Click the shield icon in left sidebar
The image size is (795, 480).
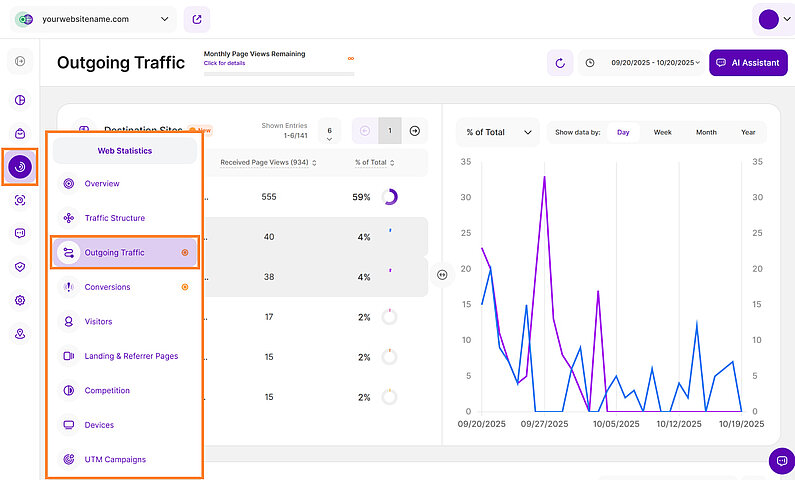pyautogui.click(x=20, y=267)
